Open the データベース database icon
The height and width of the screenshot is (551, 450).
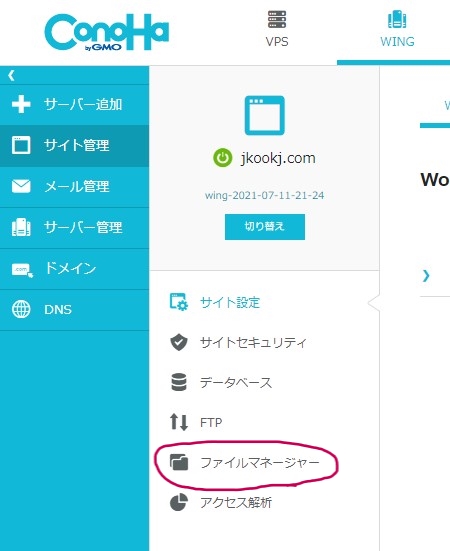[179, 382]
